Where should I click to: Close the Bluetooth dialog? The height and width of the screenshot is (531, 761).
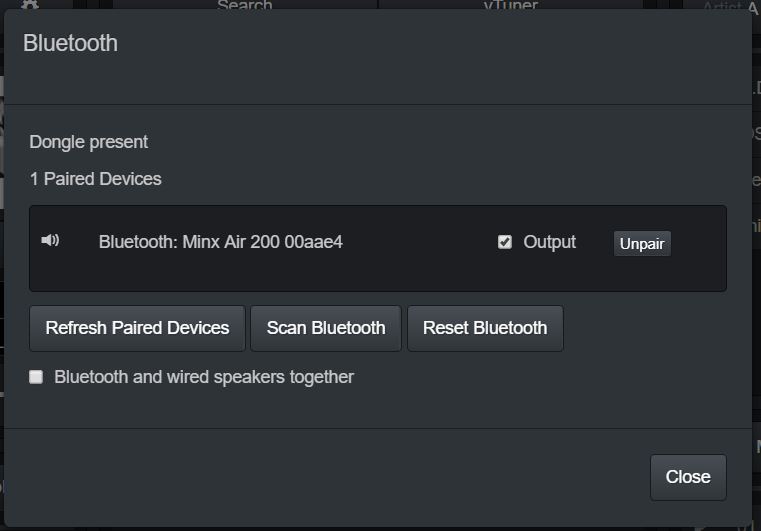tap(688, 477)
